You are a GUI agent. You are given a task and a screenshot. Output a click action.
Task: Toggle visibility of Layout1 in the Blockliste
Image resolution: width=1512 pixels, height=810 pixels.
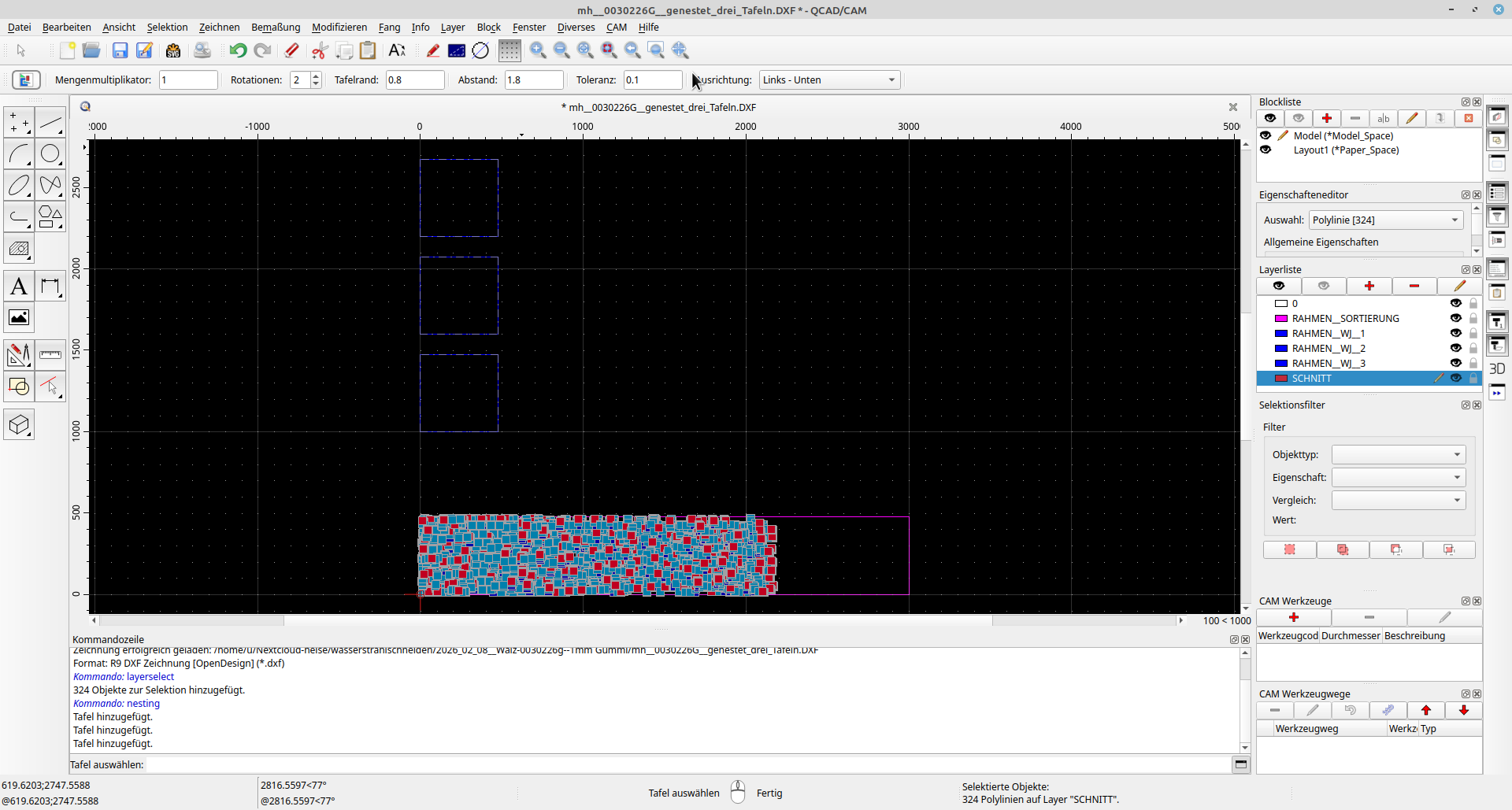(x=1266, y=150)
